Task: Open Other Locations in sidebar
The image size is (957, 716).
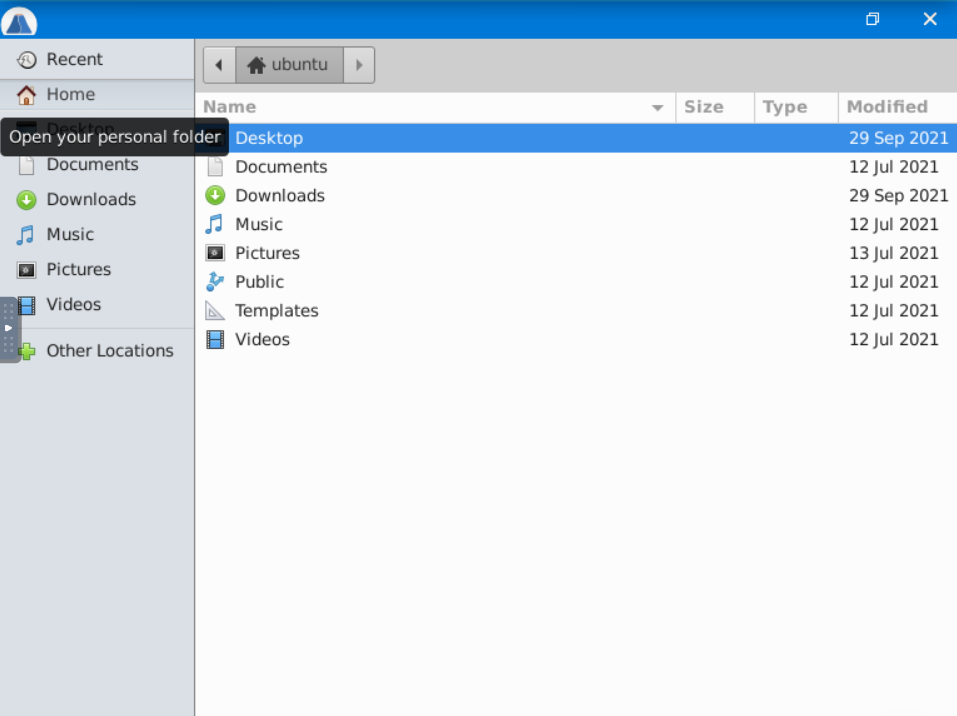Action: 97,350
